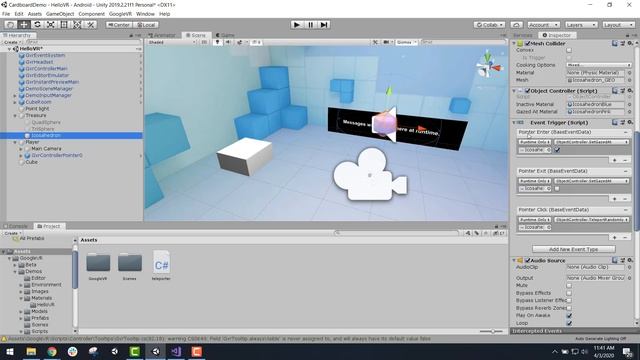The image size is (640, 360).
Task: Open Object Controller gear settings menu
Action: coord(630,91)
